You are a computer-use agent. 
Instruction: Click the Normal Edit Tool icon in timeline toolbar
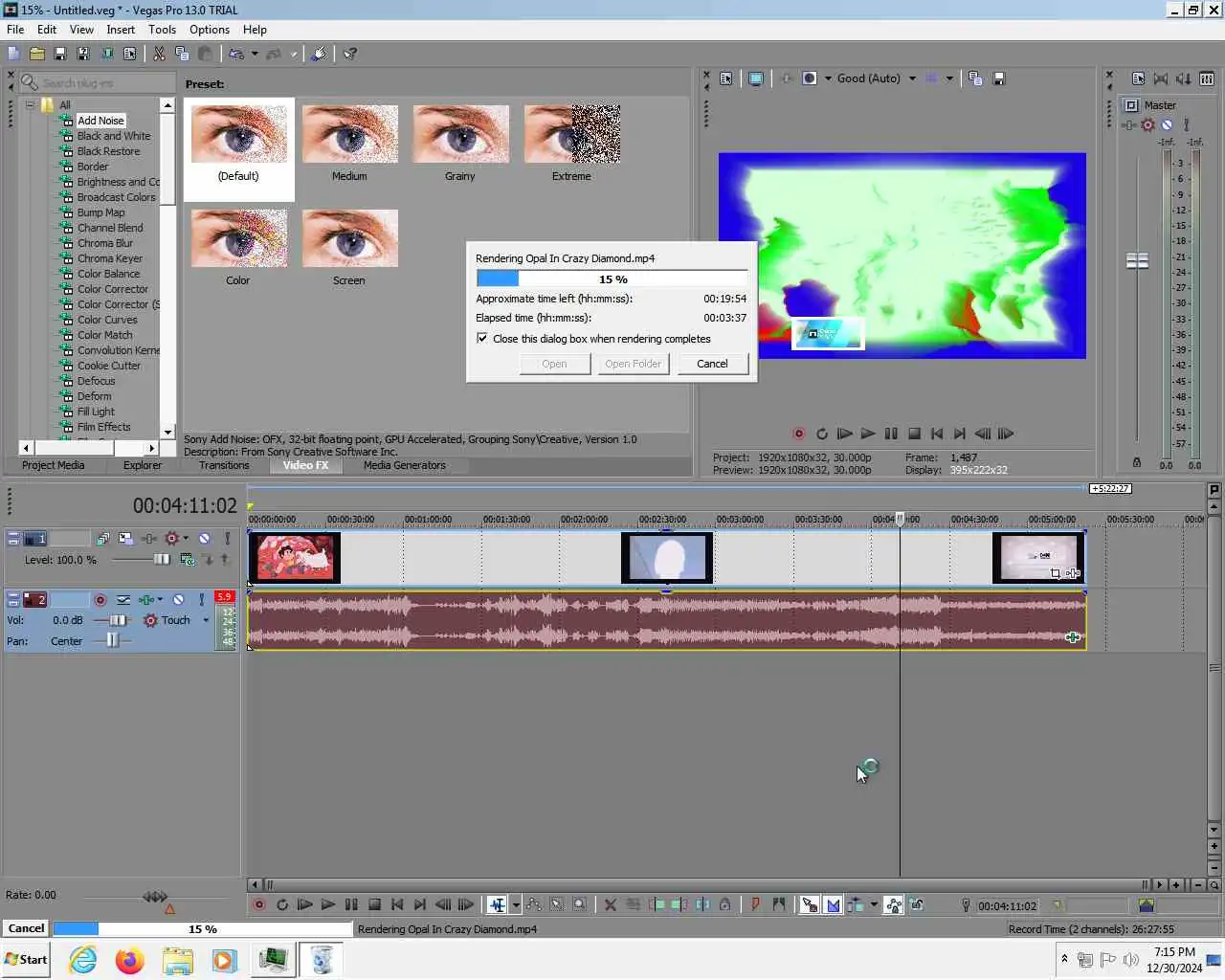(497, 904)
